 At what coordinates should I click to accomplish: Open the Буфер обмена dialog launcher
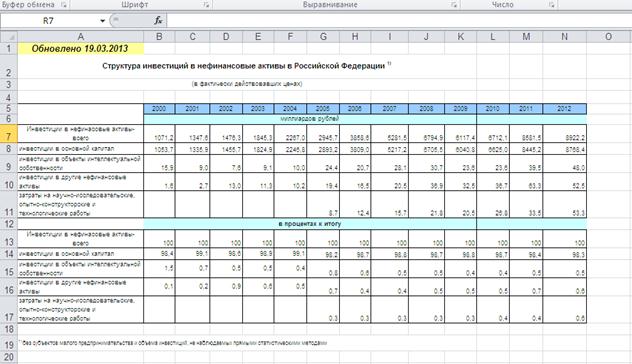click(x=63, y=5)
